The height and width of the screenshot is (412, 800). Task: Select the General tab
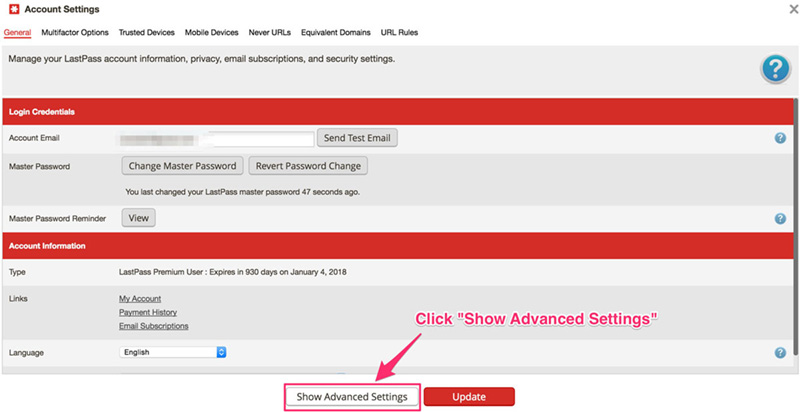click(17, 32)
